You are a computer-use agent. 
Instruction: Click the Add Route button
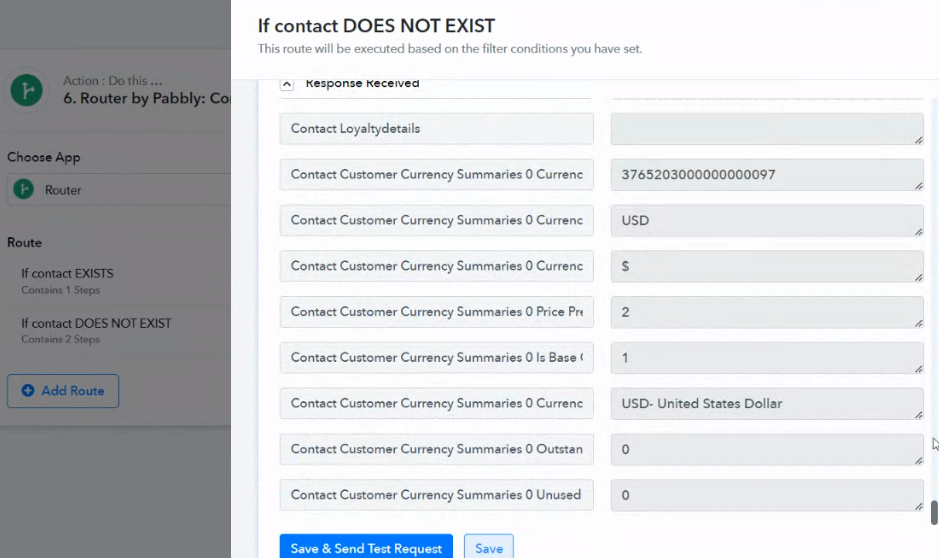point(63,391)
